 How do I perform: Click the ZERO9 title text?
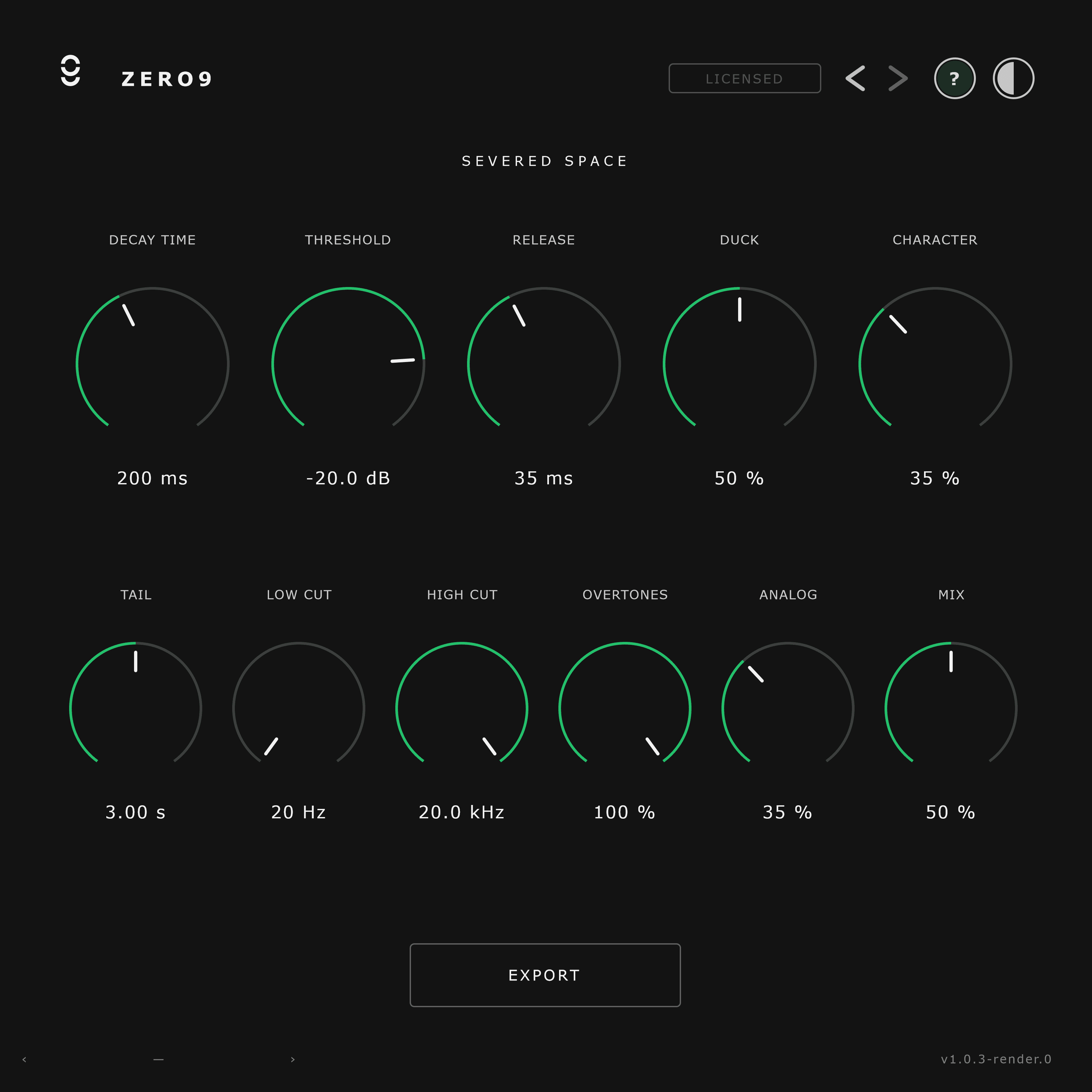coord(167,79)
